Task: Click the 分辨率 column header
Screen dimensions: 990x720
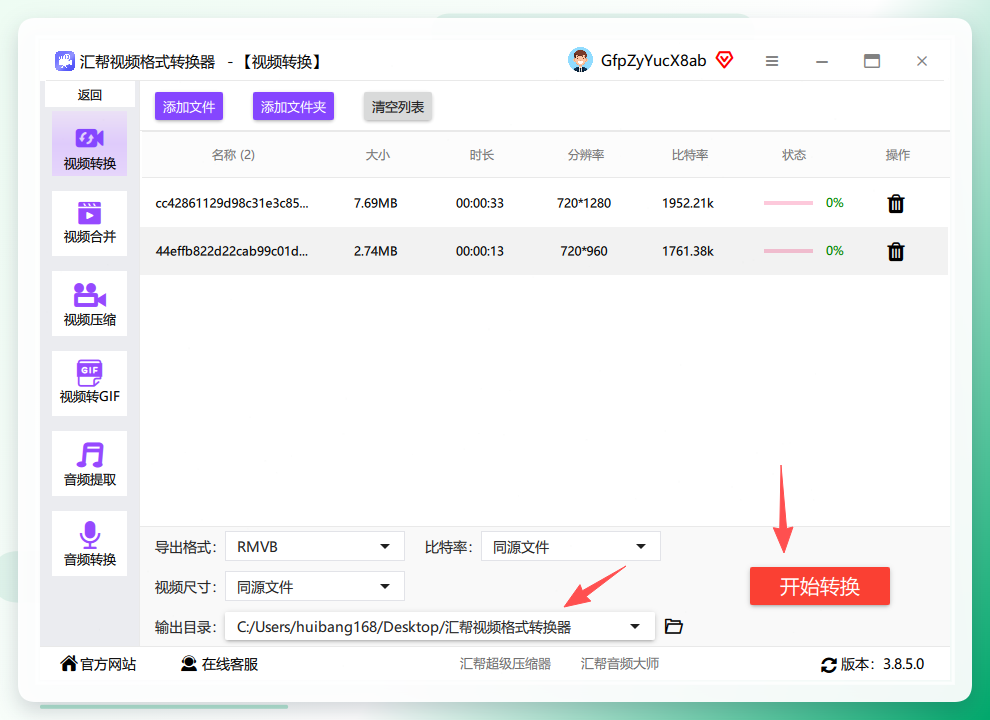Action: 585,155
